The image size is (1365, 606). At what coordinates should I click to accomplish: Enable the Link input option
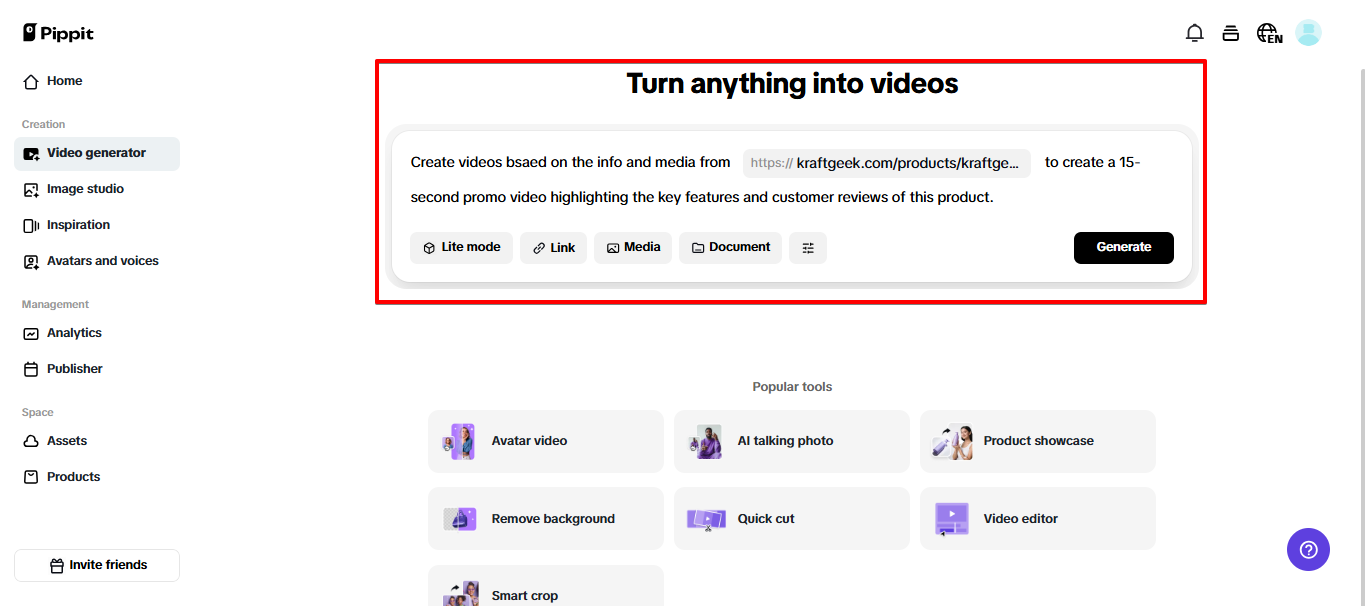(x=553, y=247)
